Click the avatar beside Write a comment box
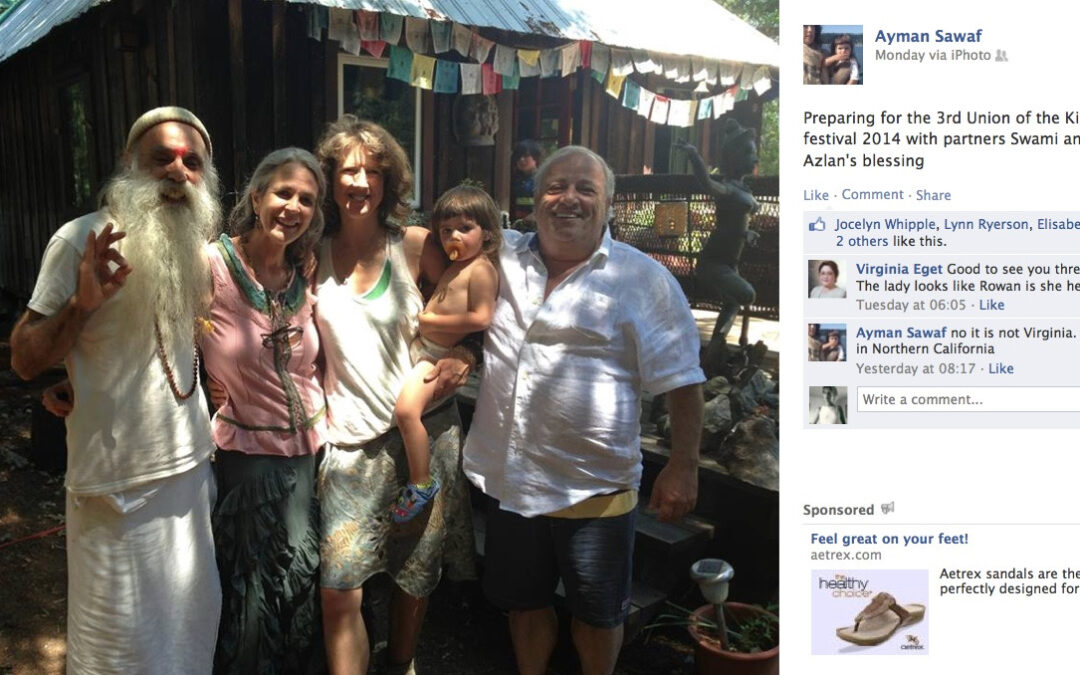This screenshot has height=675, width=1080. (827, 405)
